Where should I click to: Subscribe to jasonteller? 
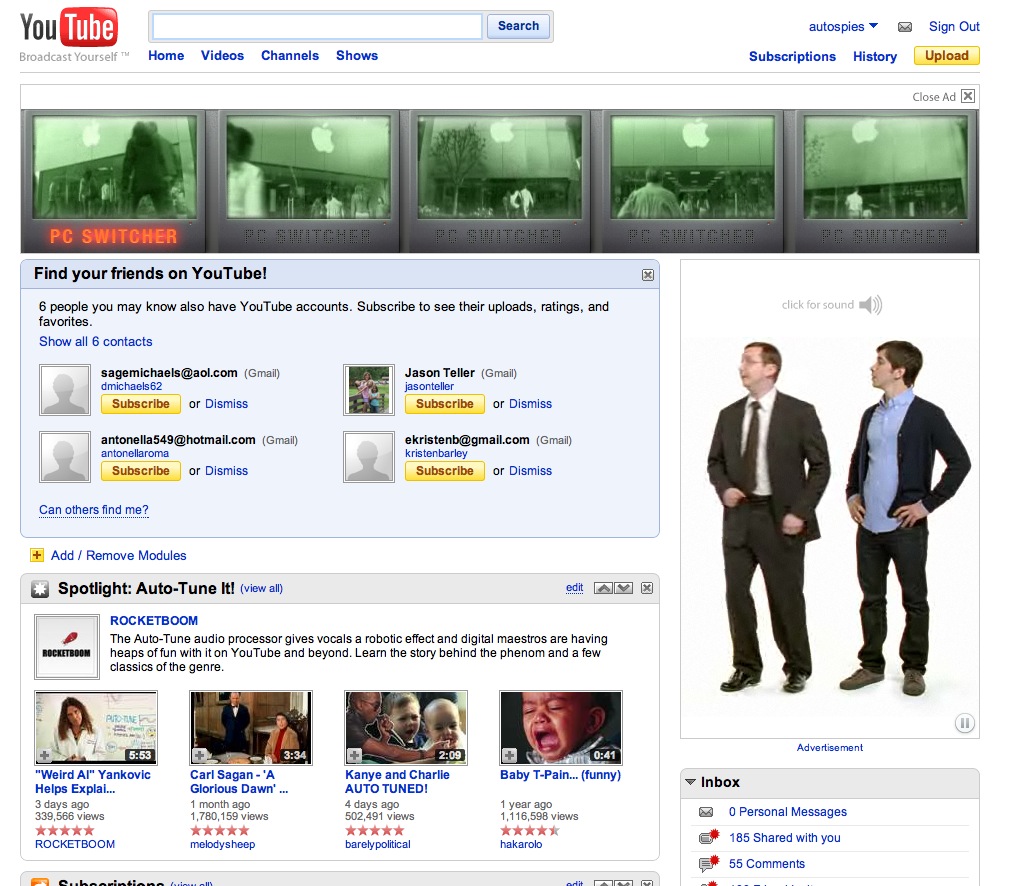pyautogui.click(x=444, y=404)
